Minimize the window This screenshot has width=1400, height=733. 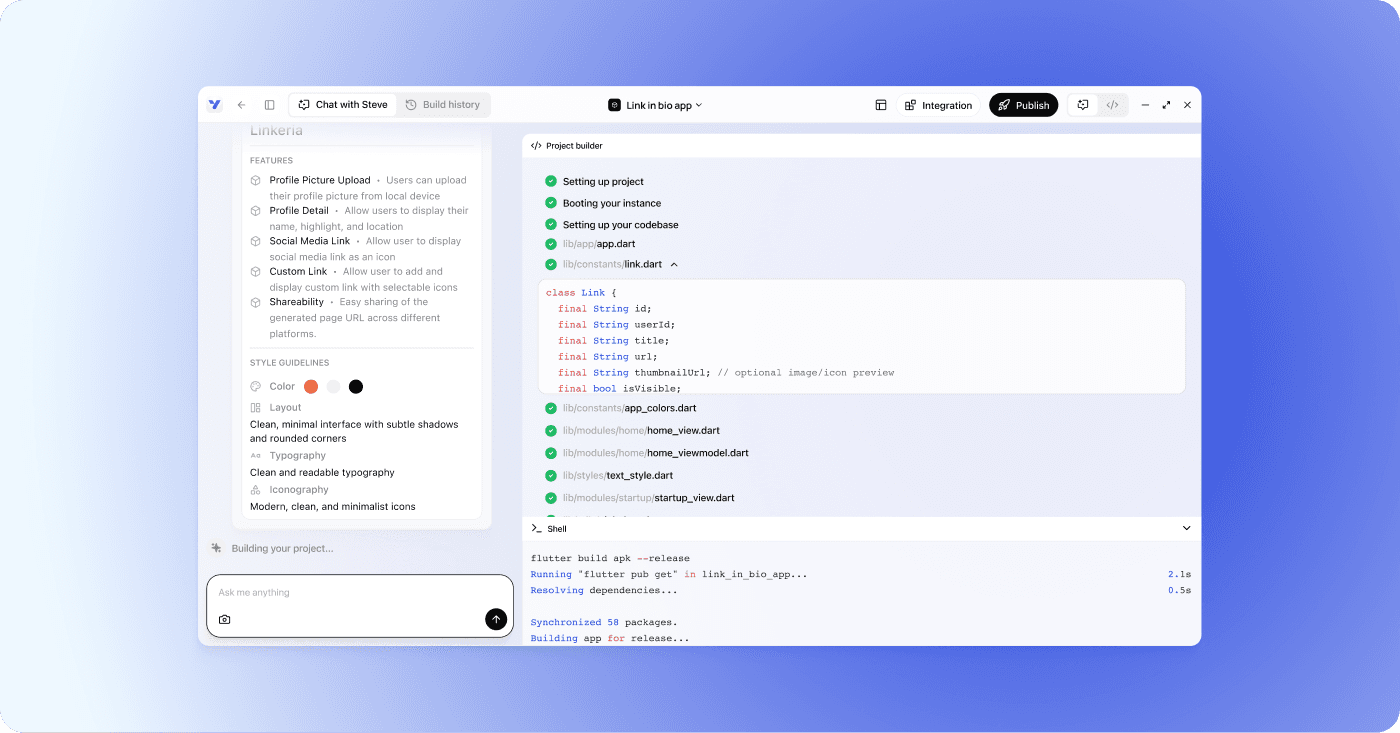[x=1145, y=105]
